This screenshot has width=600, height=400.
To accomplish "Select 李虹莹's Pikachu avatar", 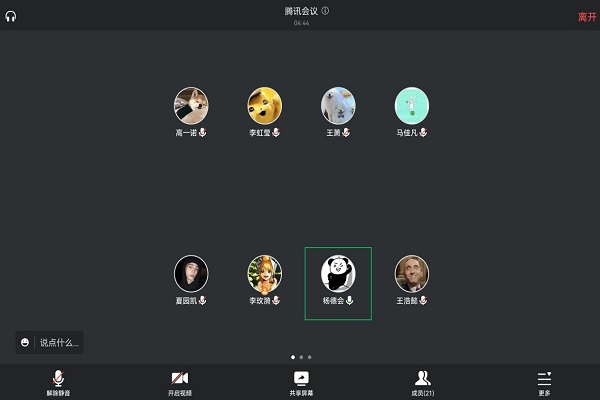I will coord(265,106).
